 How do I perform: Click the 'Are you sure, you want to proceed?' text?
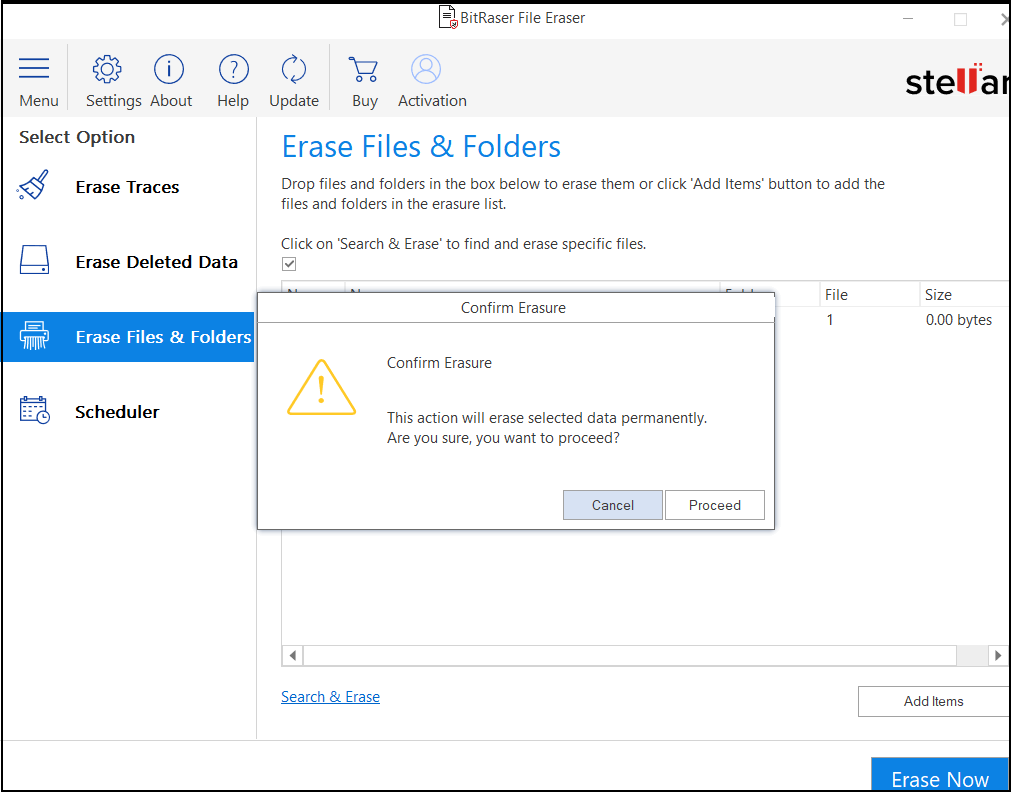tap(503, 439)
